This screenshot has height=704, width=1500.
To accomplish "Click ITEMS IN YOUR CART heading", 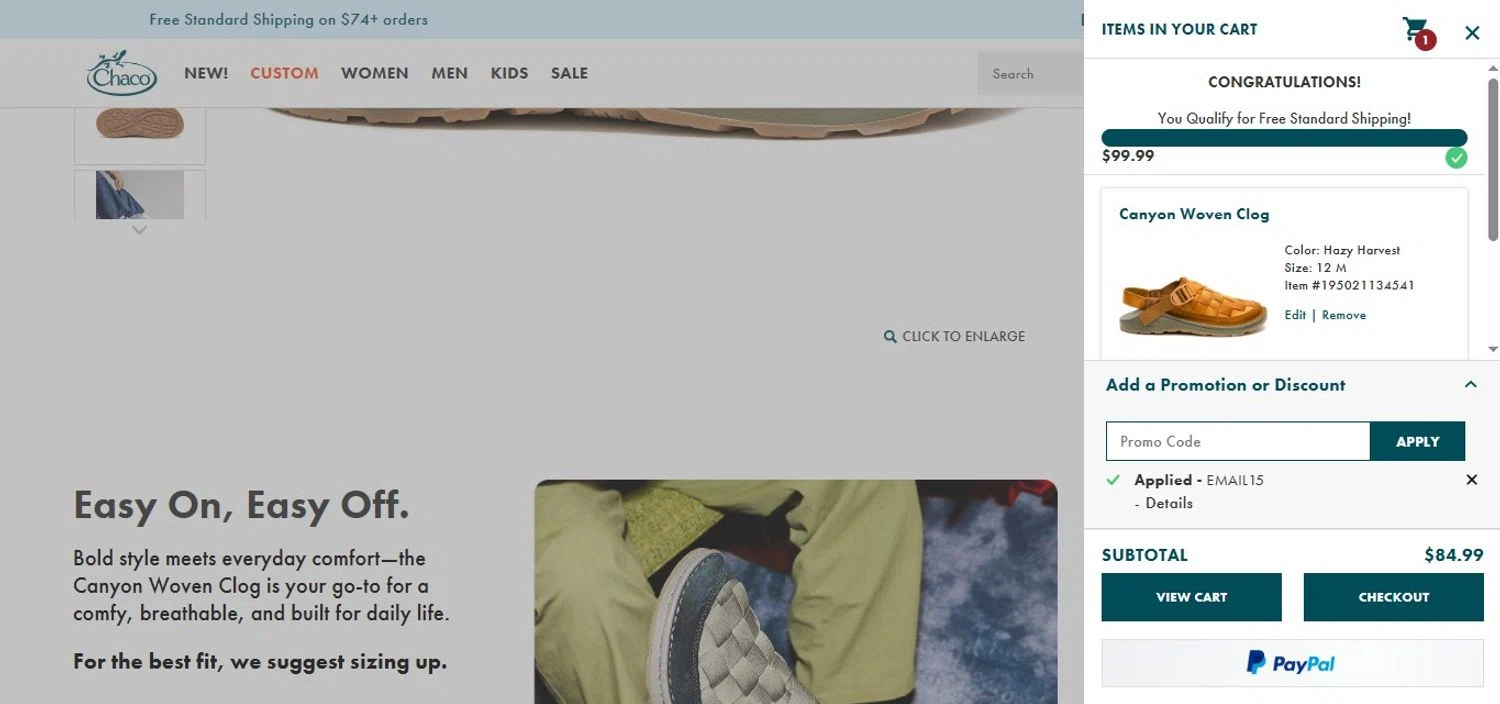I will coord(1179,29).
